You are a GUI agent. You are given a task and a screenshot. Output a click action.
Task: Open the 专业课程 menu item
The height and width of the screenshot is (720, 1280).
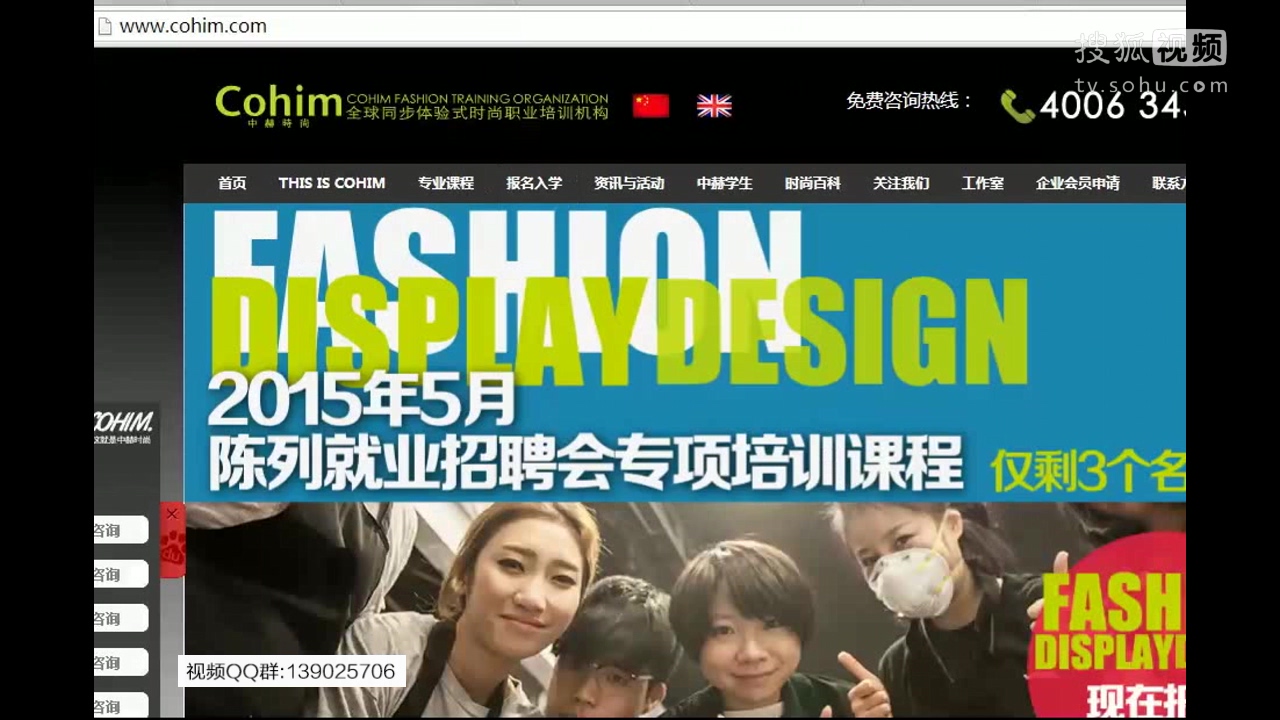[446, 183]
